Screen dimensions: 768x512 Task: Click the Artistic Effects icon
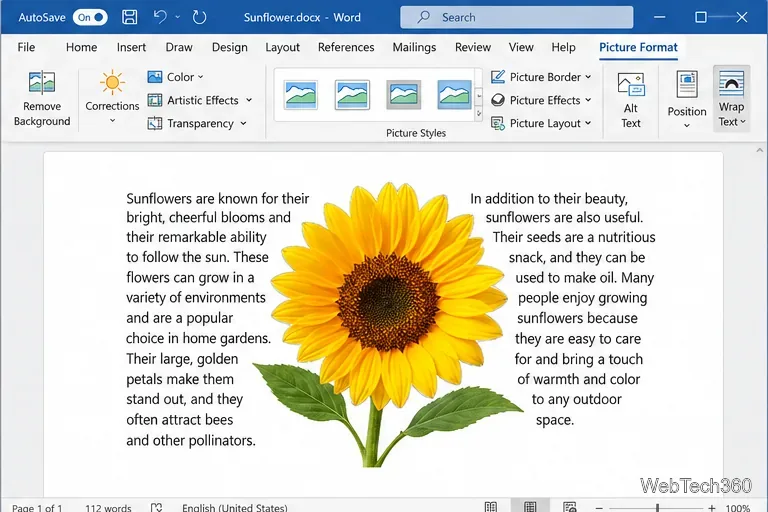(x=155, y=100)
